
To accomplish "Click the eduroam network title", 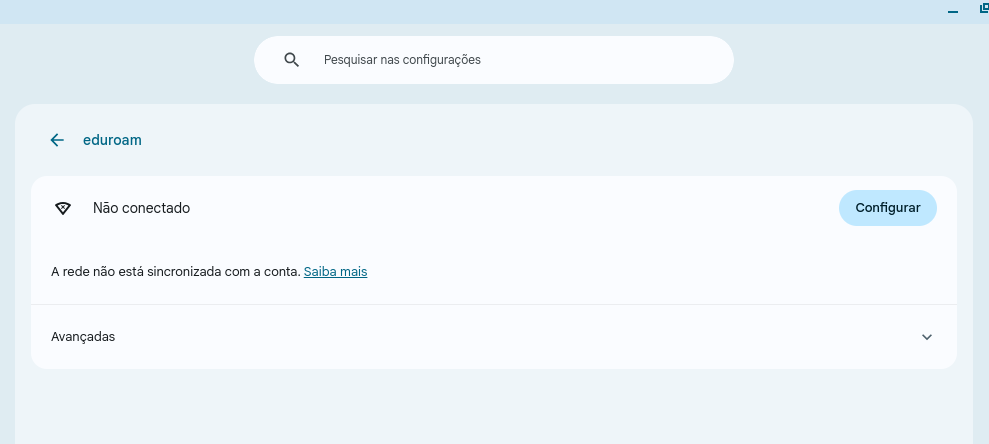I will pyautogui.click(x=112, y=140).
